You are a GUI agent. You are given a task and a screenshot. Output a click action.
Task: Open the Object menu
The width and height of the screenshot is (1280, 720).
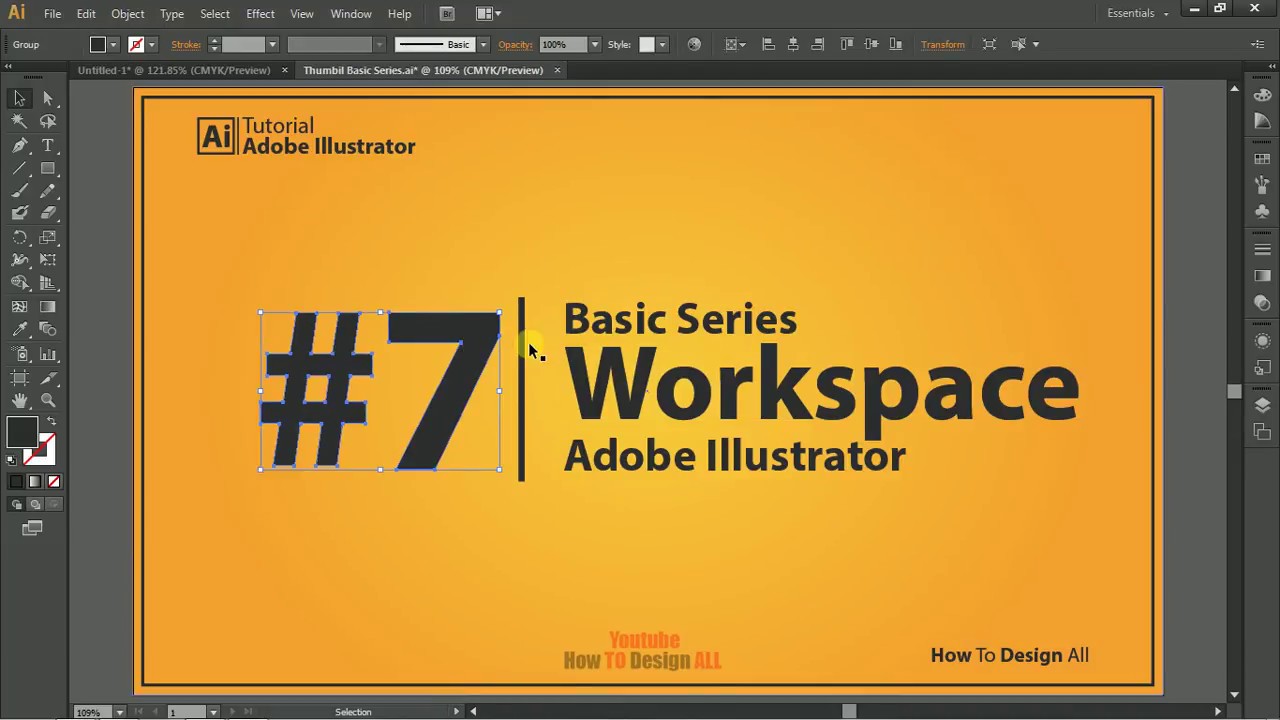(x=127, y=13)
